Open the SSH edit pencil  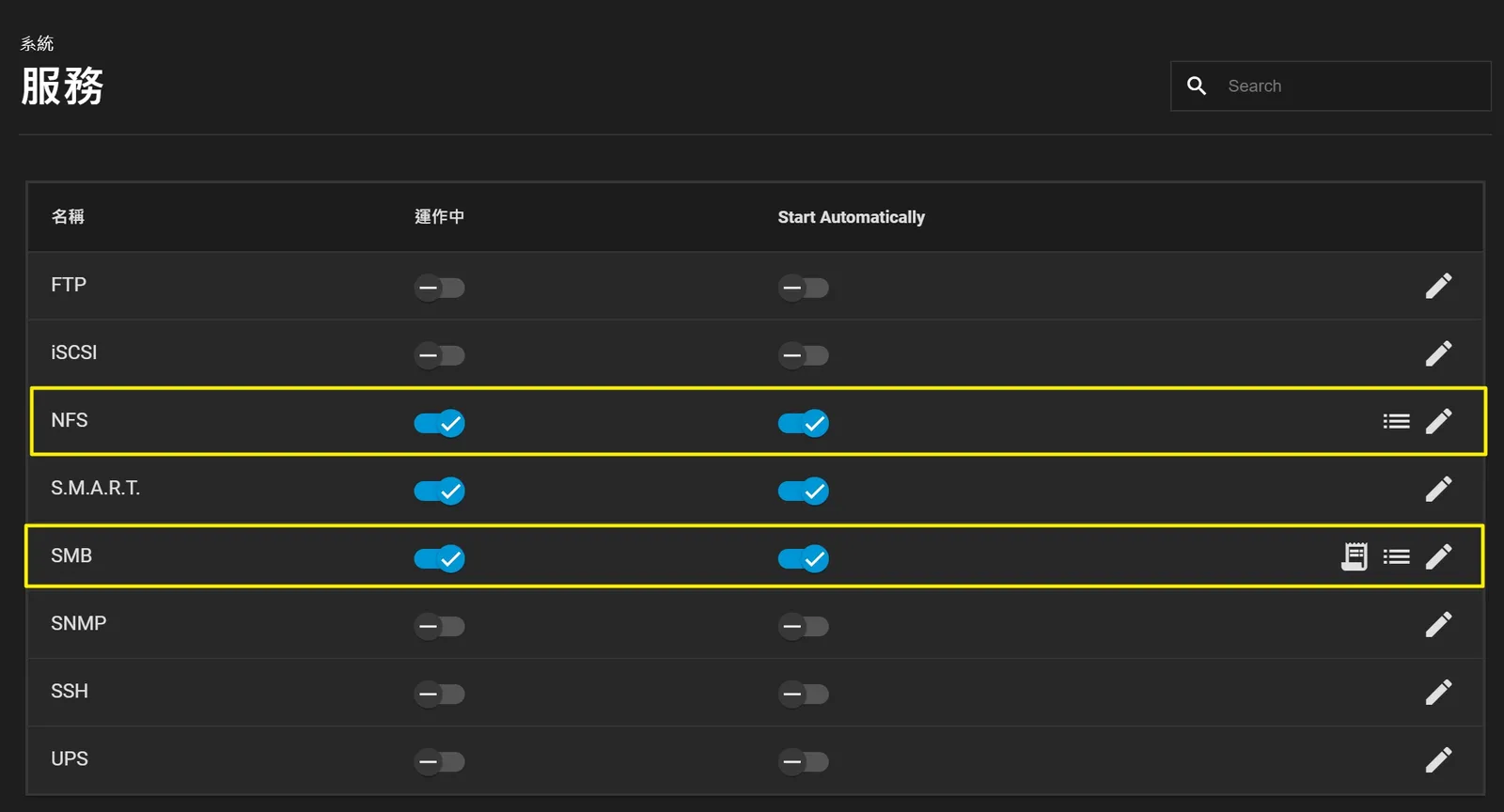pyautogui.click(x=1438, y=692)
